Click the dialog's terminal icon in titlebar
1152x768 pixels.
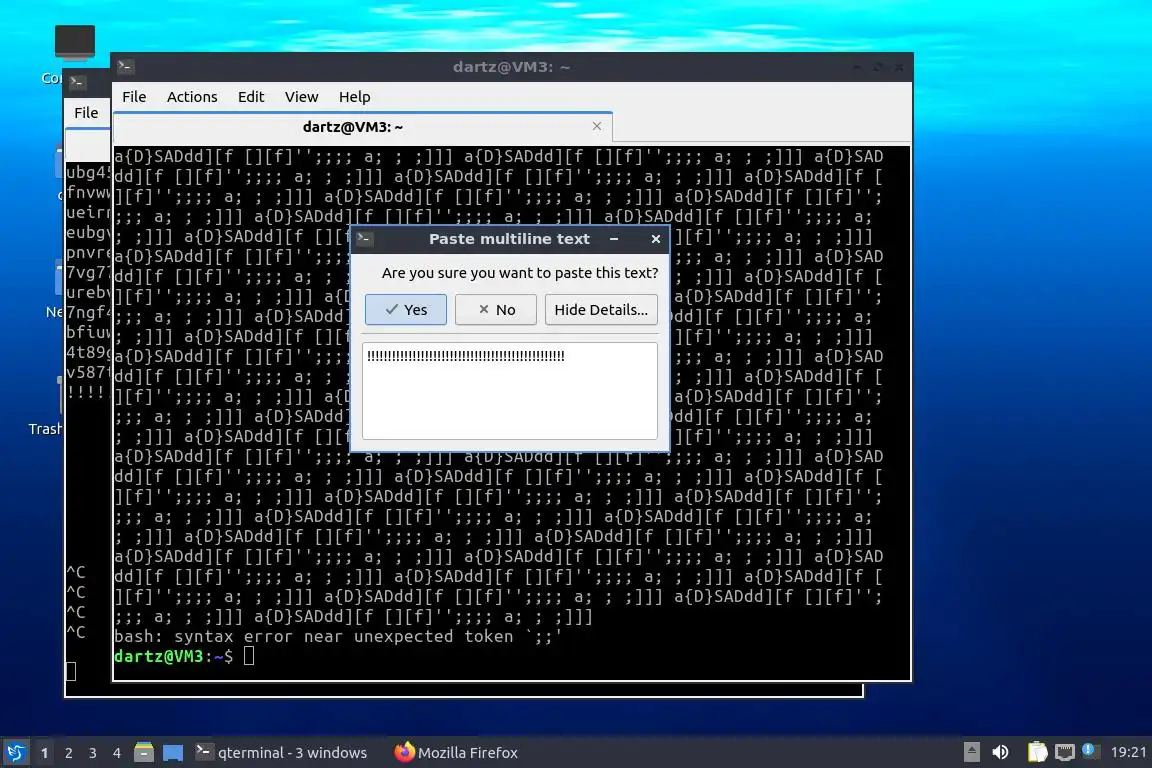click(x=364, y=239)
